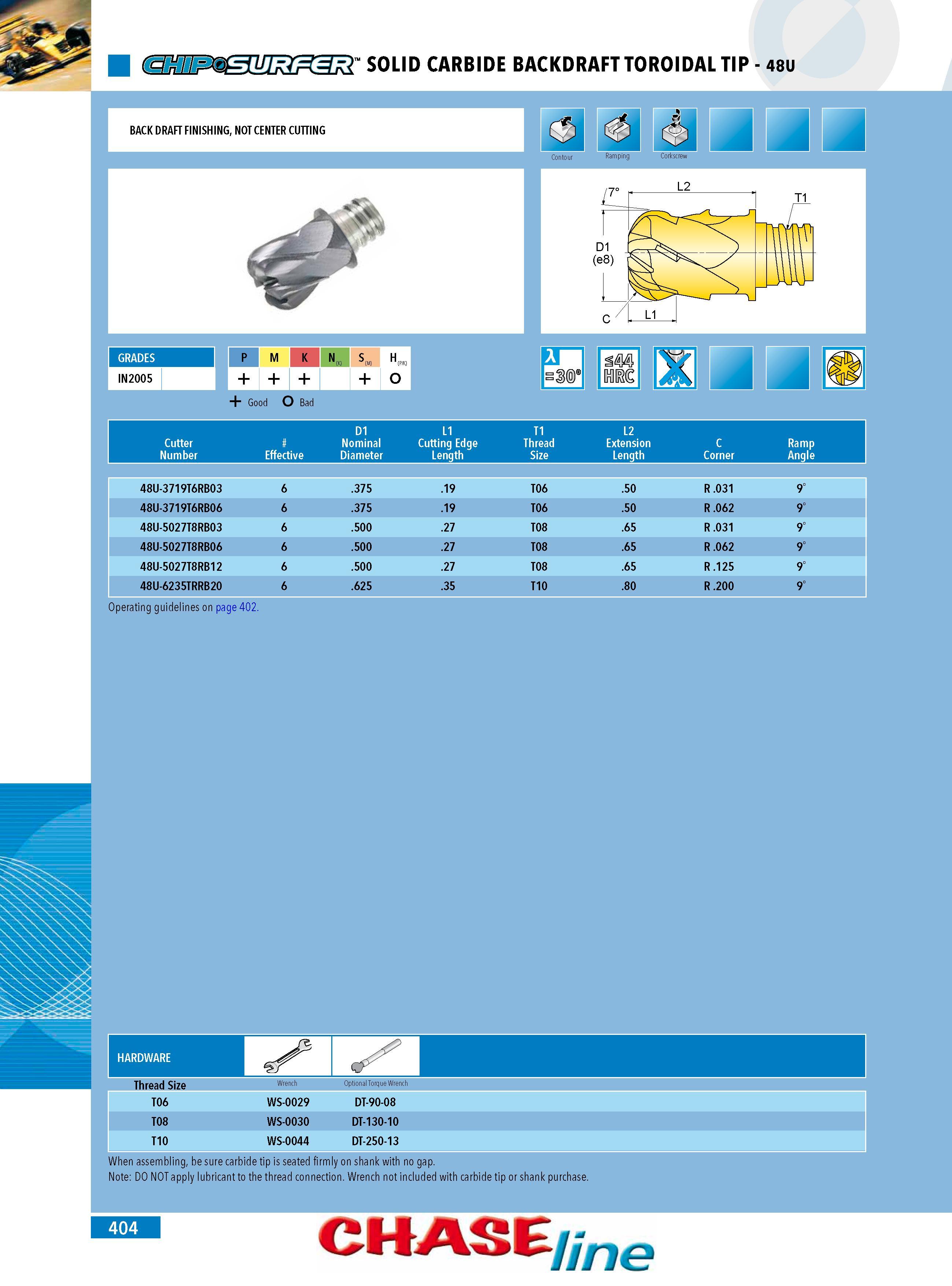This screenshot has height=1286, width=952.
Task: Click page number 404
Action: pos(123,1228)
